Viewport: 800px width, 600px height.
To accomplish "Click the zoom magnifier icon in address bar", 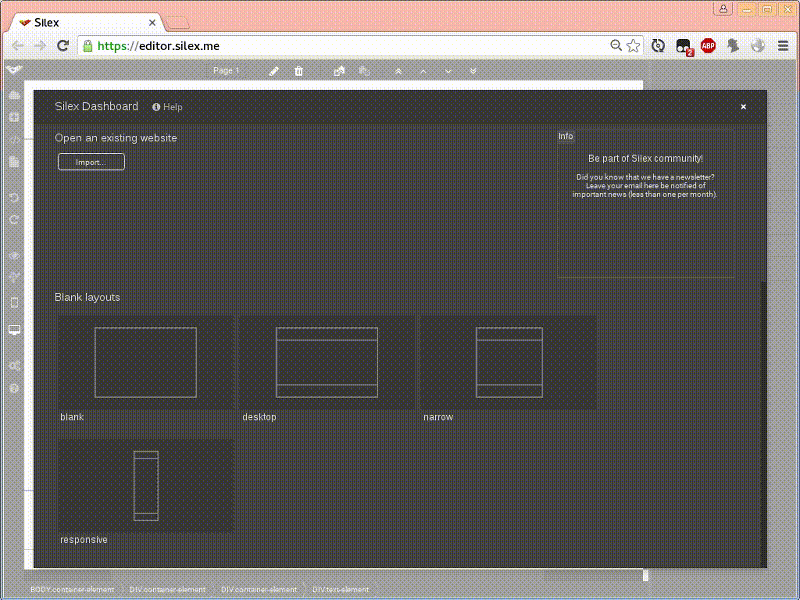I will 616,45.
